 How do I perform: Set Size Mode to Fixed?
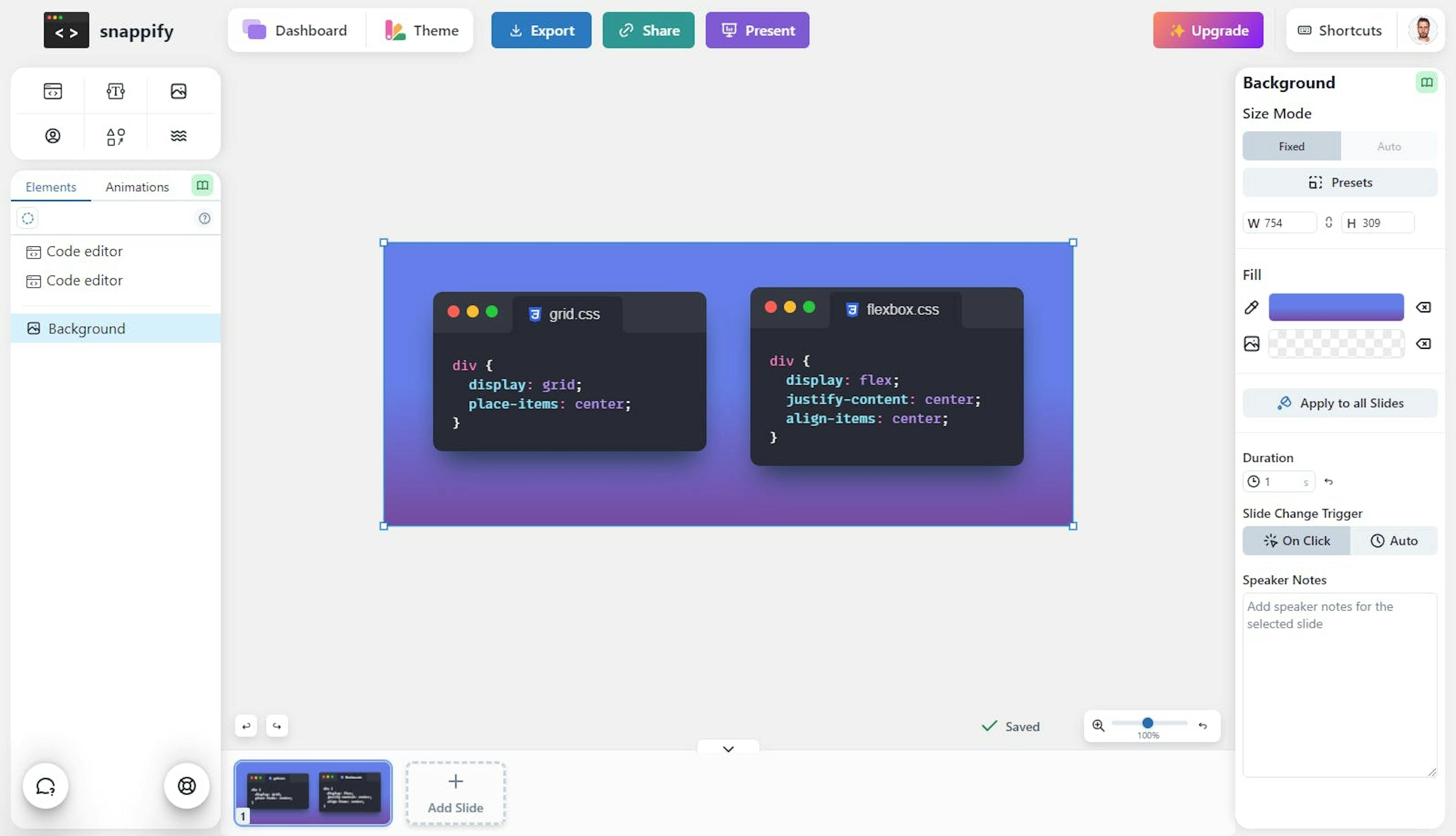(1291, 146)
